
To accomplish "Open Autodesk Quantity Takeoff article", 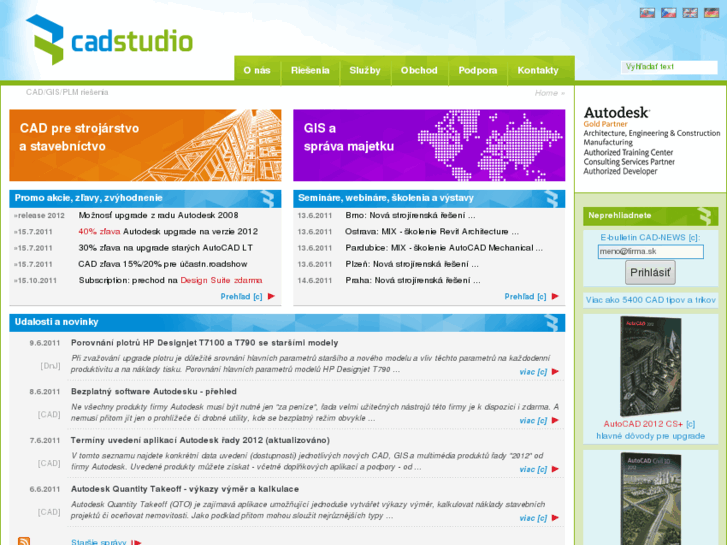I will tap(185, 489).
